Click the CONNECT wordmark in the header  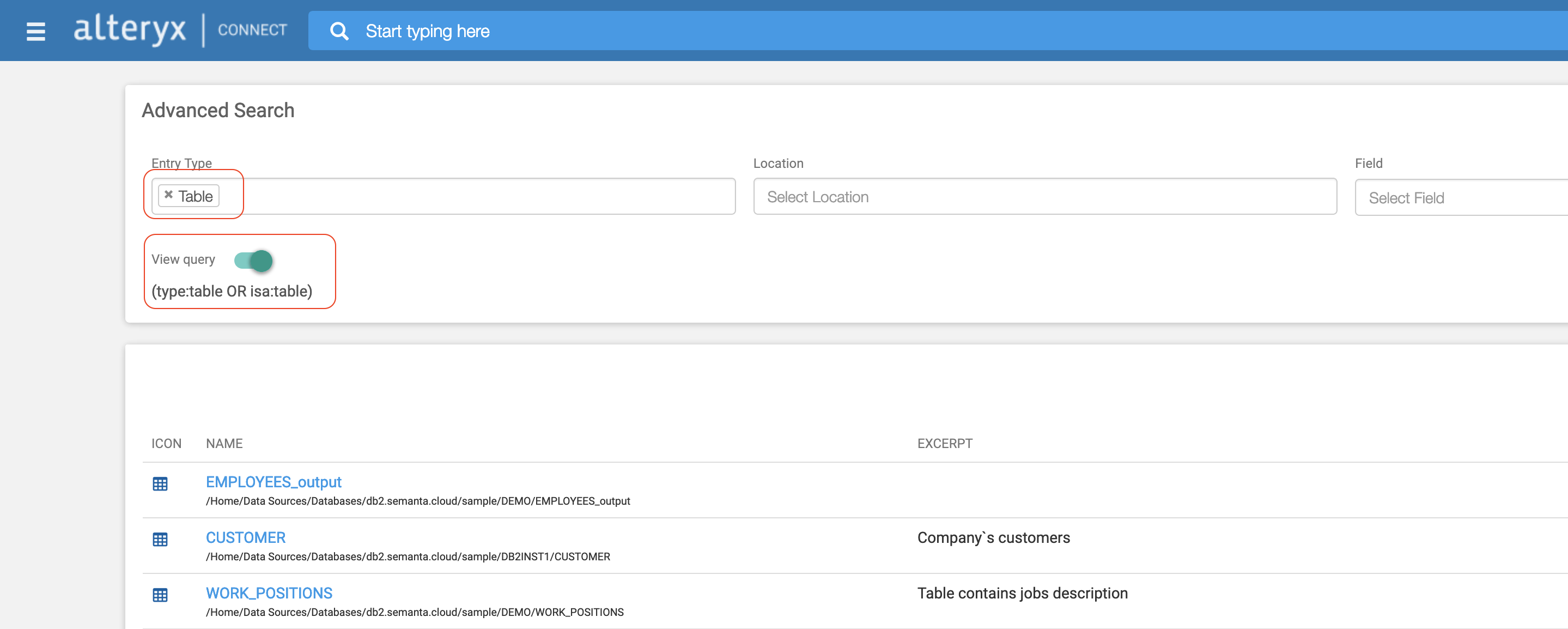[x=251, y=30]
